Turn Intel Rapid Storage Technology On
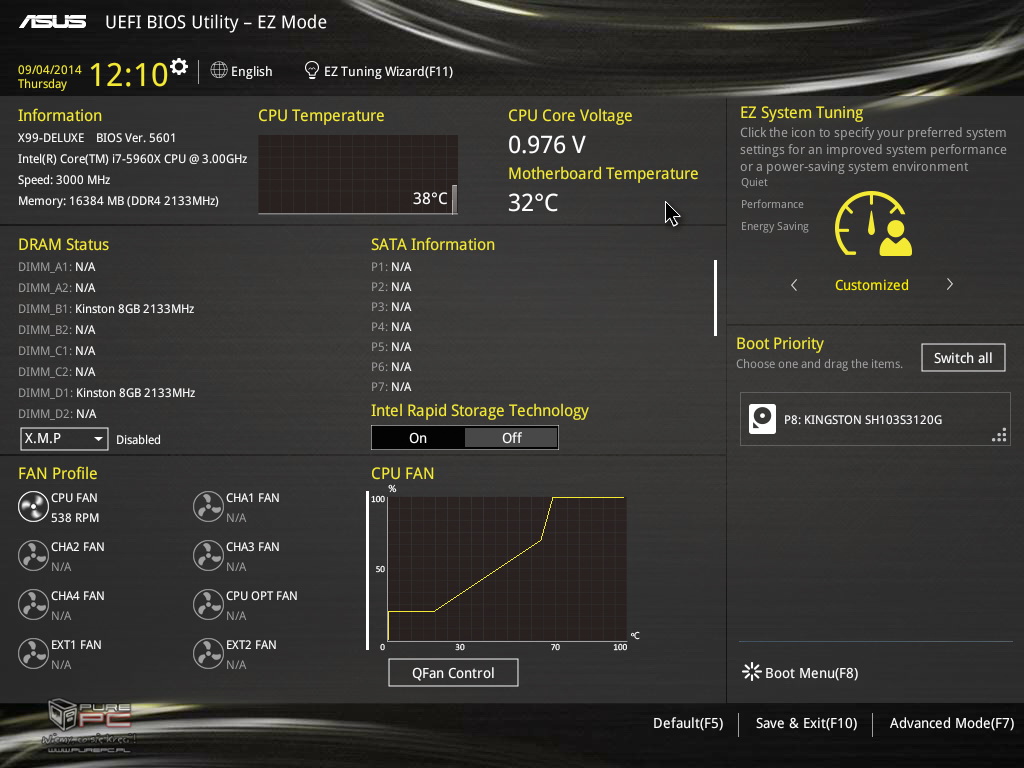The height and width of the screenshot is (768, 1024). [418, 438]
